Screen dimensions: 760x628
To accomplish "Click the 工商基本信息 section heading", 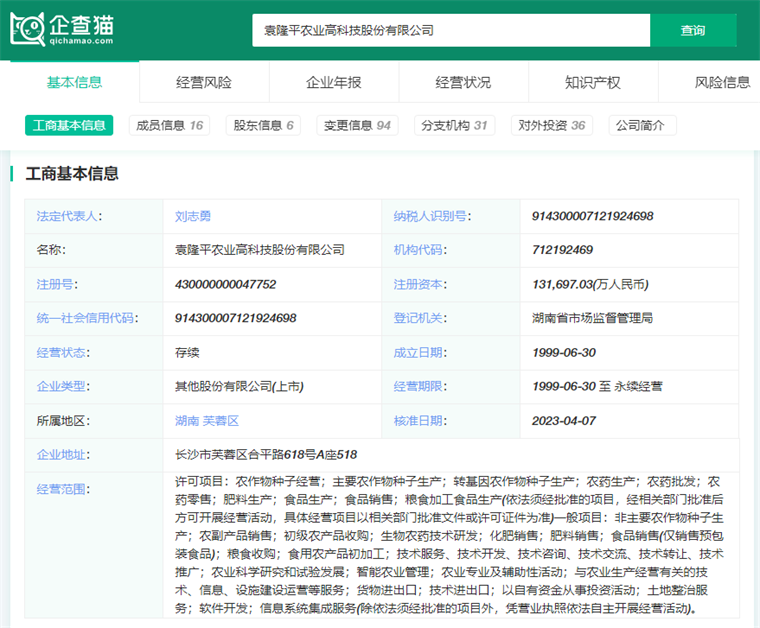I will (72, 173).
